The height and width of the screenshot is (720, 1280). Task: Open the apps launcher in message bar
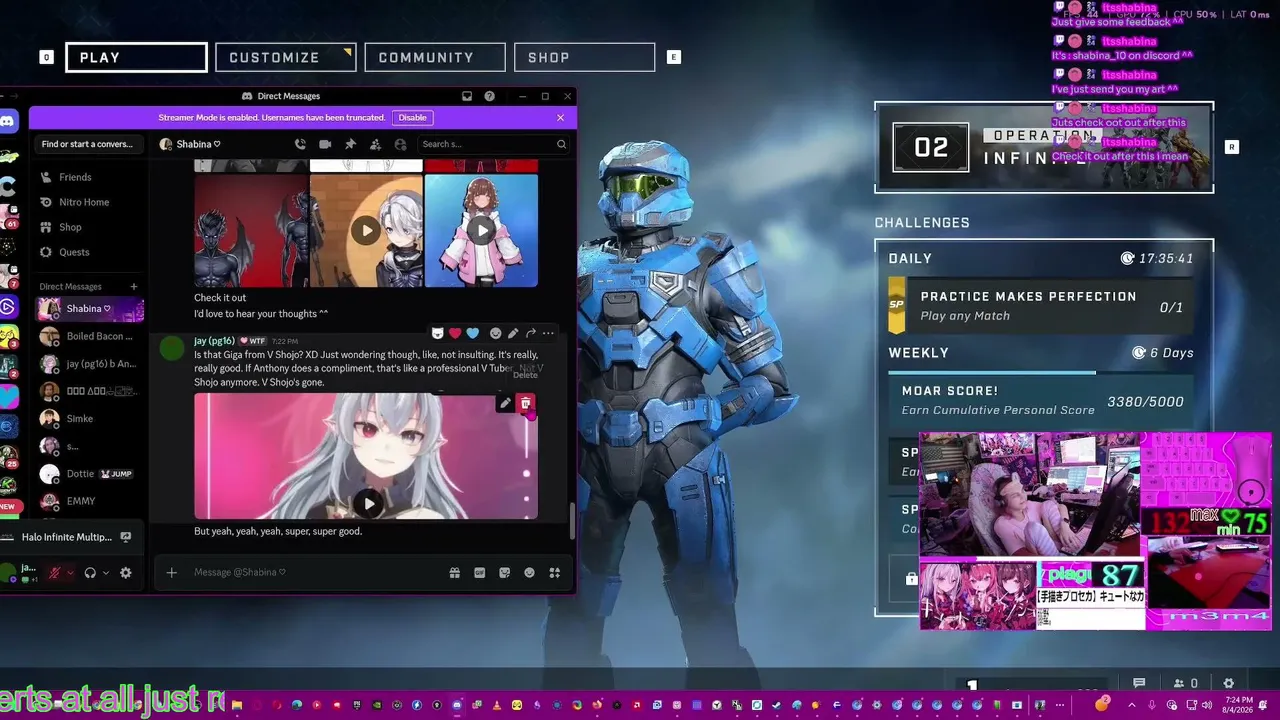point(554,573)
